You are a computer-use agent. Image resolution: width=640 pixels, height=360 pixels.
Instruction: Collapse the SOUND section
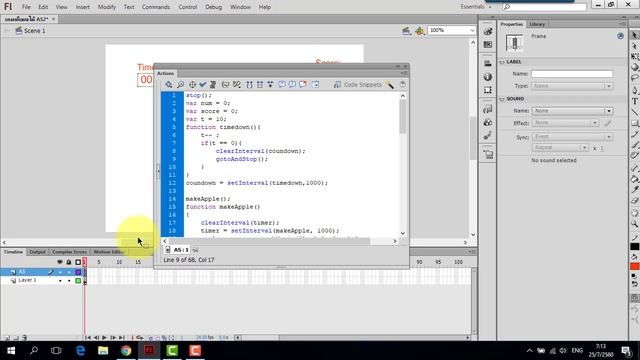pyautogui.click(x=502, y=99)
